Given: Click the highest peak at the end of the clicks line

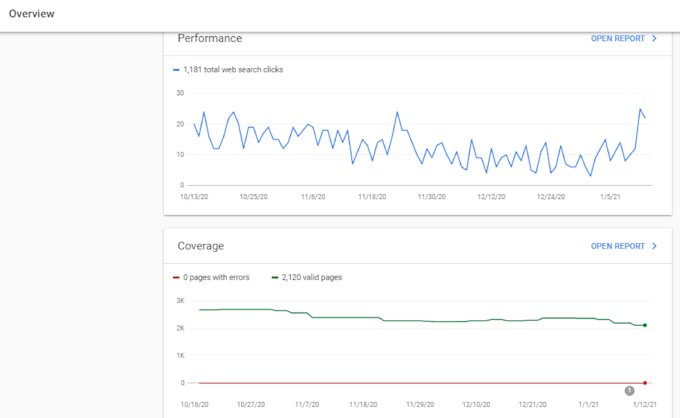Looking at the screenshot, I should 640,109.
